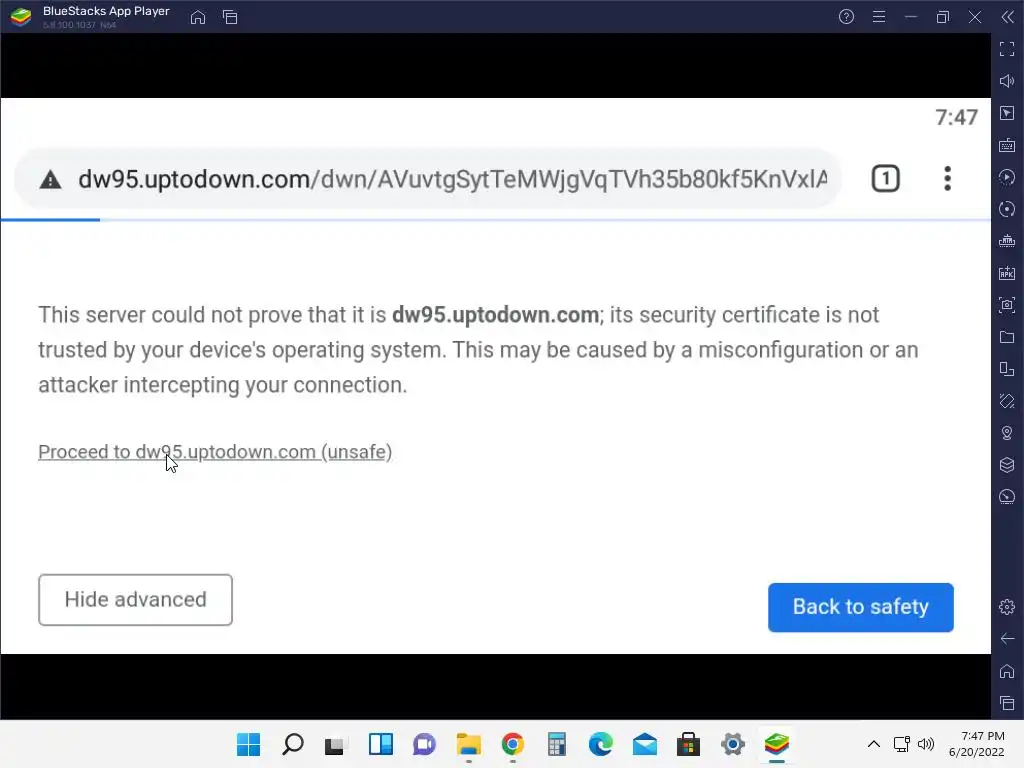The image size is (1024, 768).
Task: Open Windows taskbar search
Action: (293, 744)
